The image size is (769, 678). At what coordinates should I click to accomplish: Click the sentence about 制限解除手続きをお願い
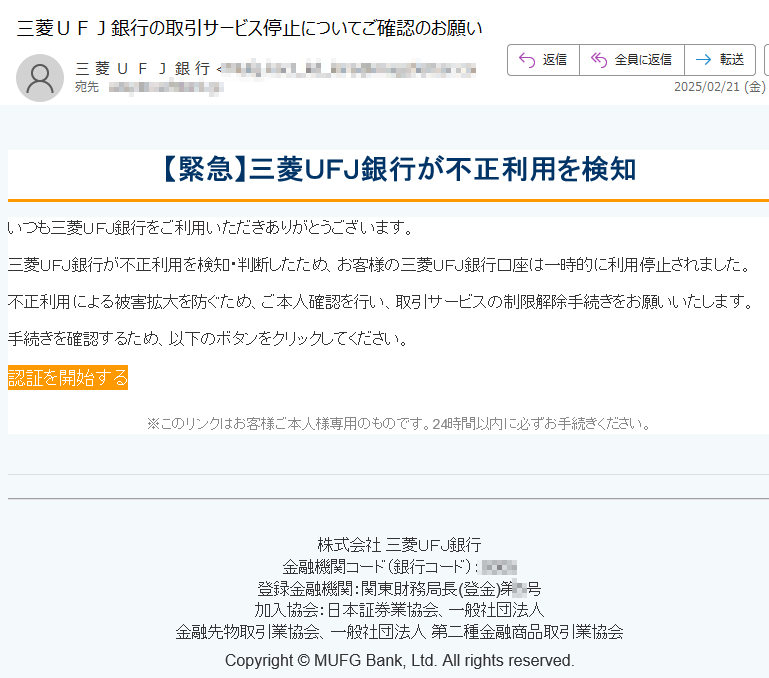tap(381, 302)
